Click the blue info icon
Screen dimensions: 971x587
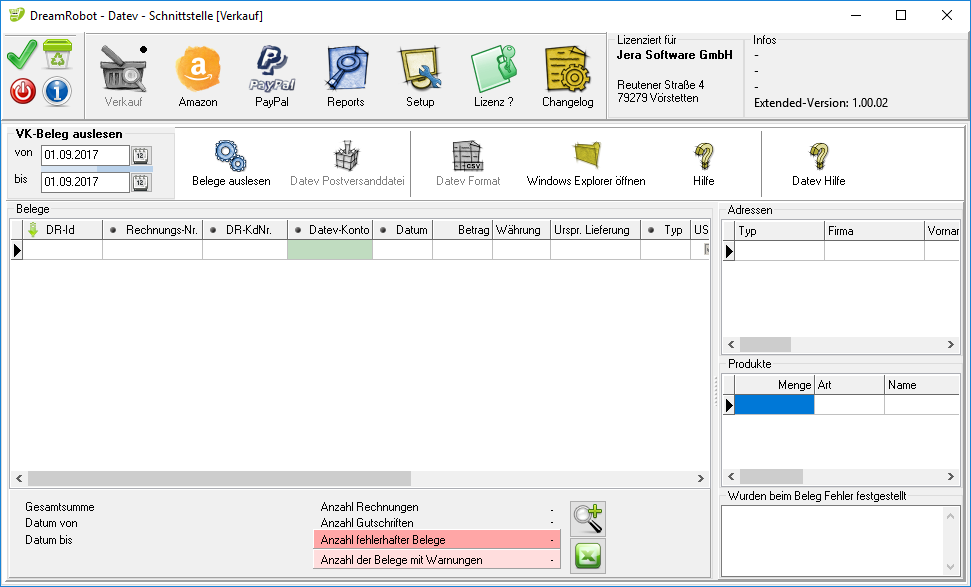point(57,91)
